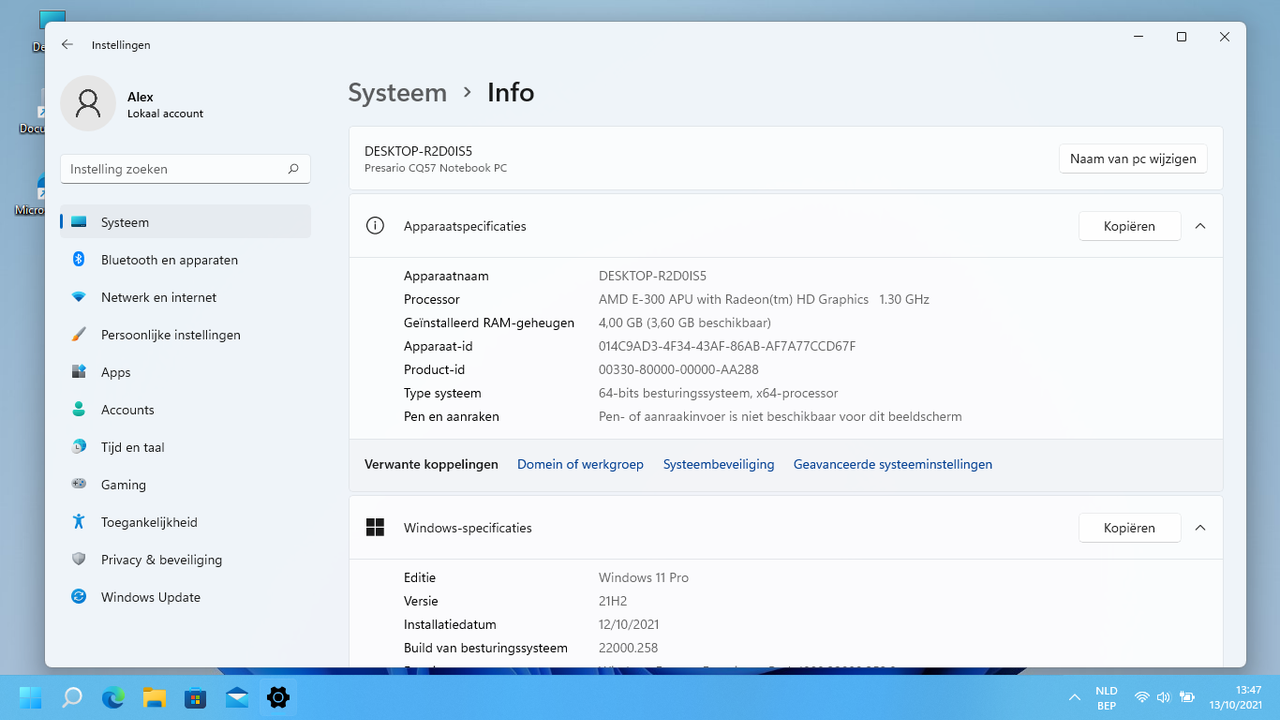Open Mail app from taskbar
Viewport: 1280px width, 720px height.
237,697
